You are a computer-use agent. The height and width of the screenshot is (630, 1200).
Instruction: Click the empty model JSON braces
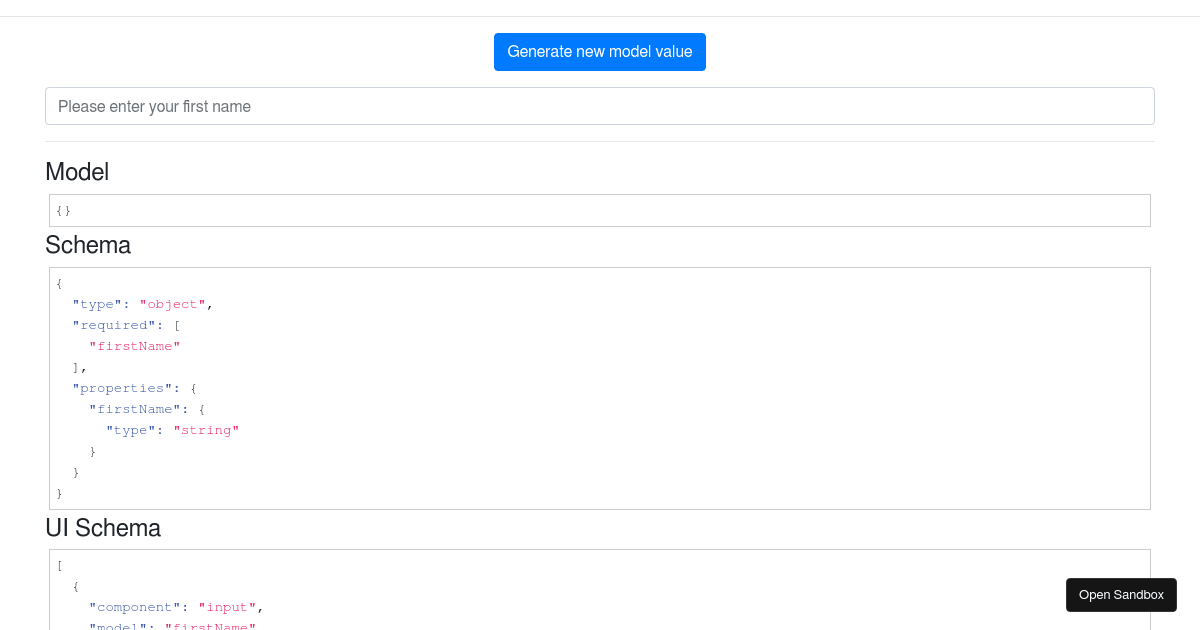pos(64,211)
